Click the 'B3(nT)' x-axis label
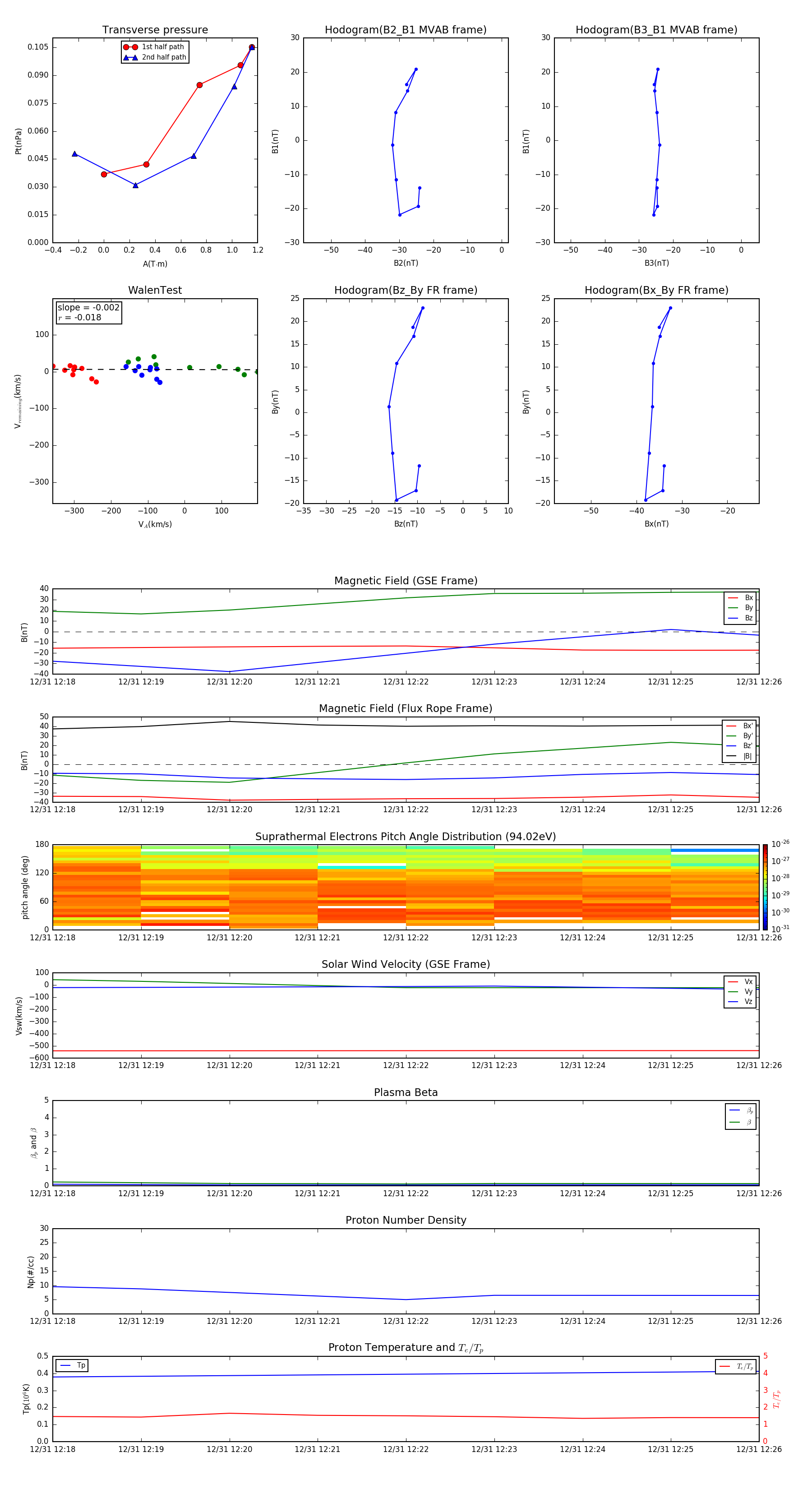The image size is (812, 1489). click(x=656, y=263)
